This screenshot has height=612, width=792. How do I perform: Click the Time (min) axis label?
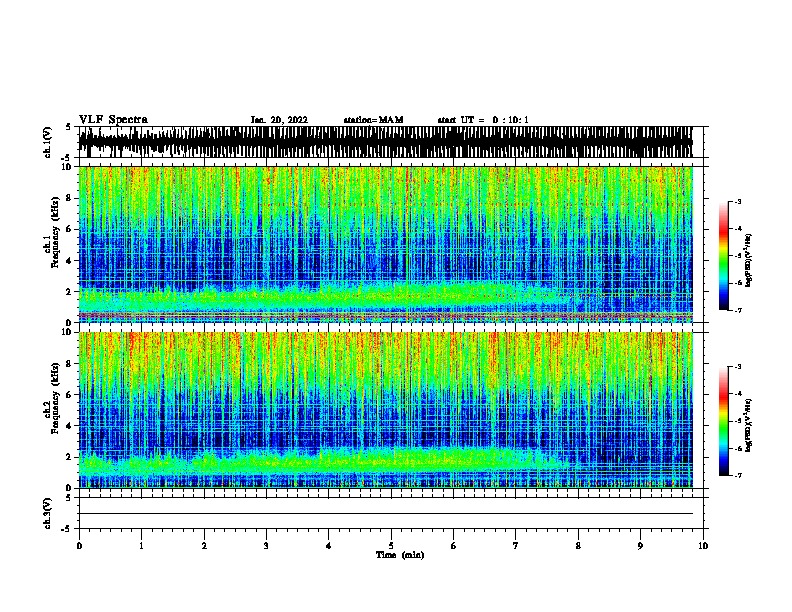[x=400, y=555]
